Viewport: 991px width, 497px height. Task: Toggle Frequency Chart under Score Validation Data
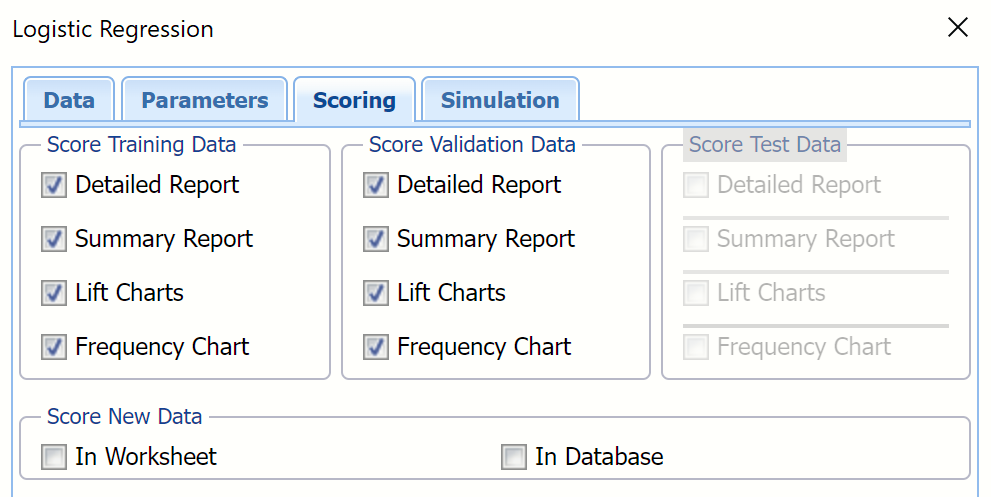click(376, 347)
